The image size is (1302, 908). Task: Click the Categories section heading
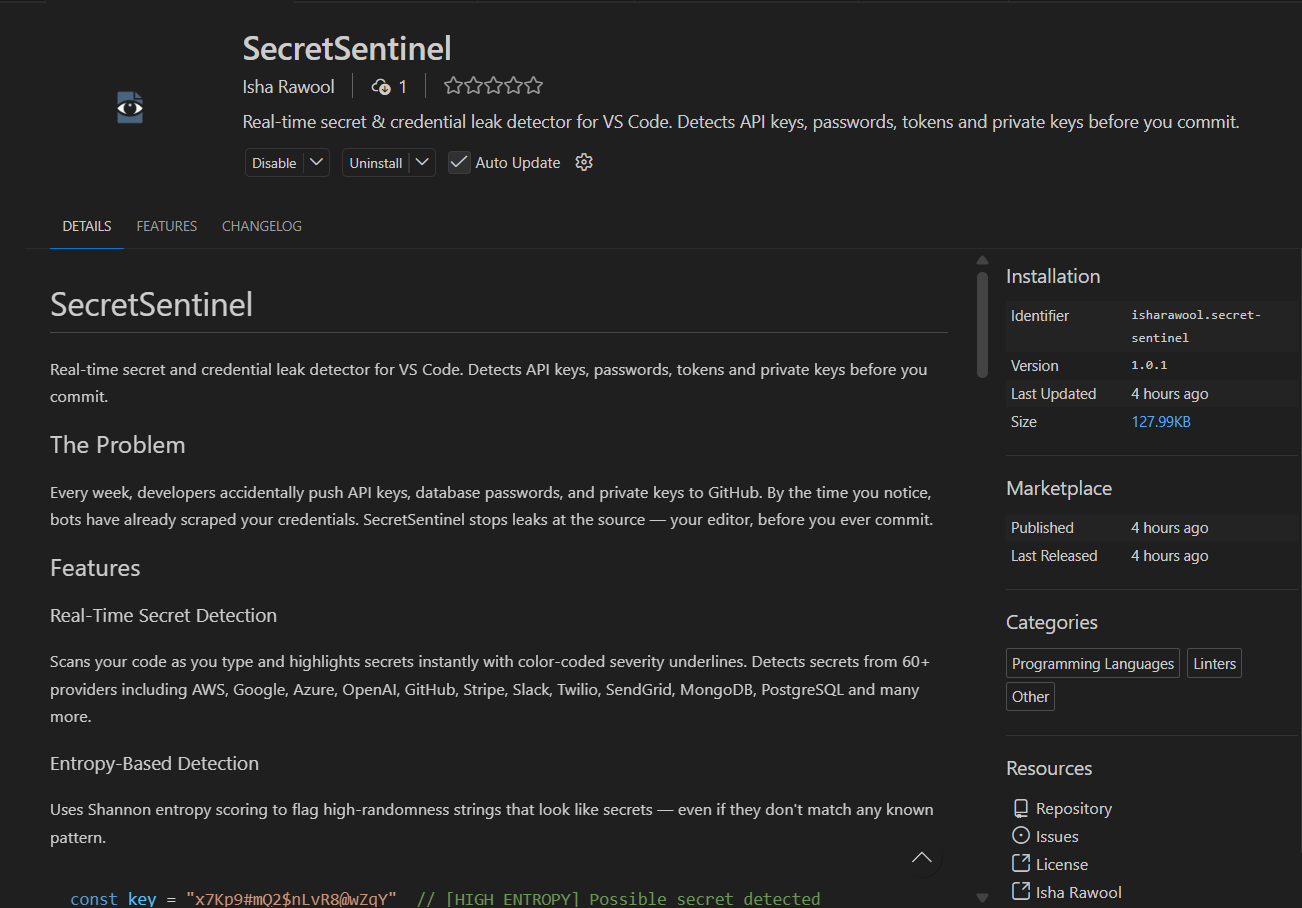coord(1052,623)
